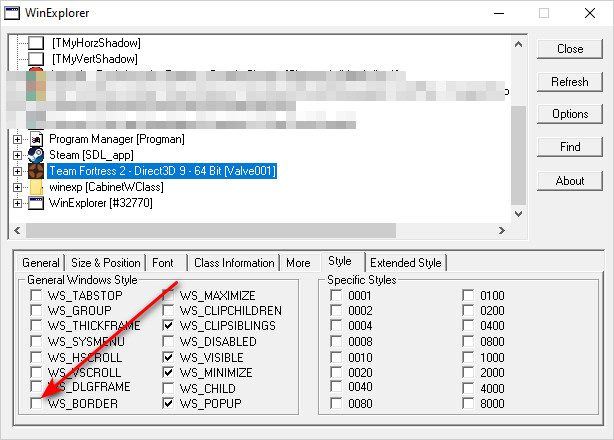
Task: Check the WS_CHILD checkbox
Action: pyautogui.click(x=168, y=388)
